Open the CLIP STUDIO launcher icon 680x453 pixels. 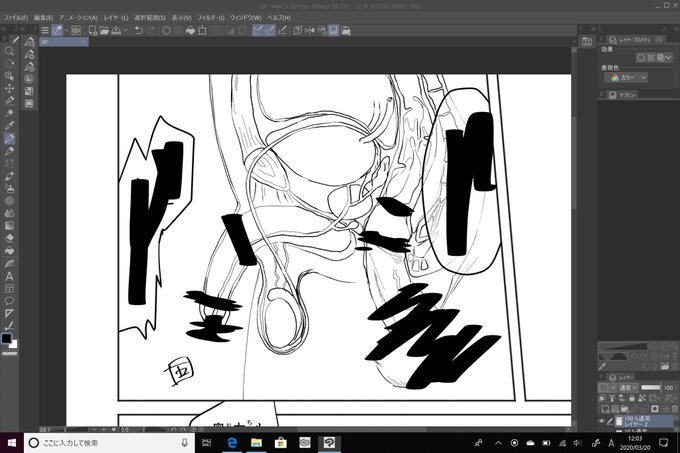[x=76, y=30]
